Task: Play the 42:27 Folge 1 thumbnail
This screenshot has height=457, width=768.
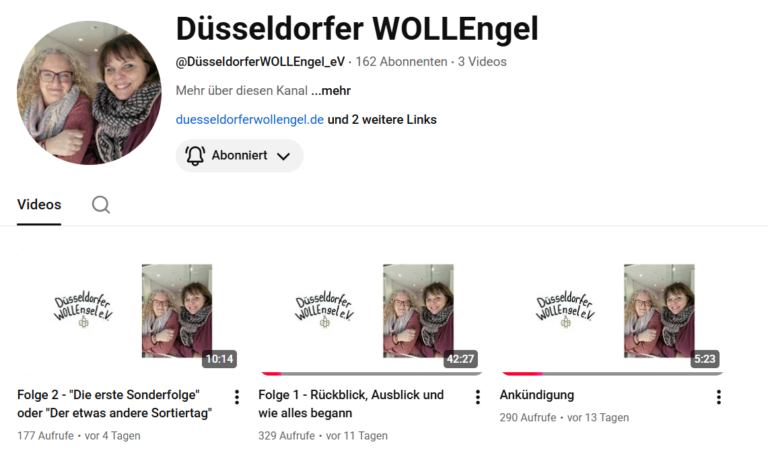Action: pyautogui.click(x=372, y=311)
